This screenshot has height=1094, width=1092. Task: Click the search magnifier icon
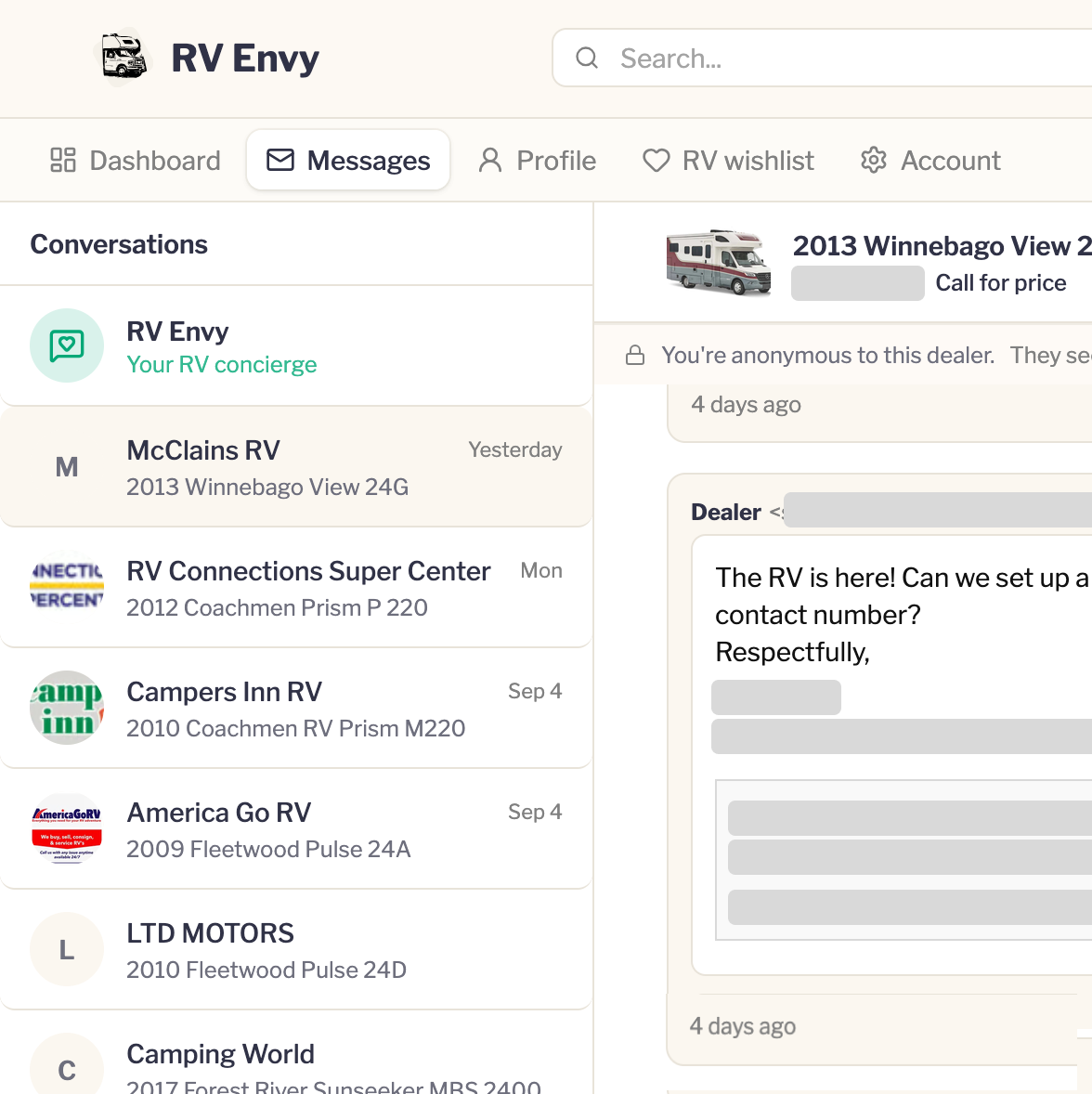(587, 58)
